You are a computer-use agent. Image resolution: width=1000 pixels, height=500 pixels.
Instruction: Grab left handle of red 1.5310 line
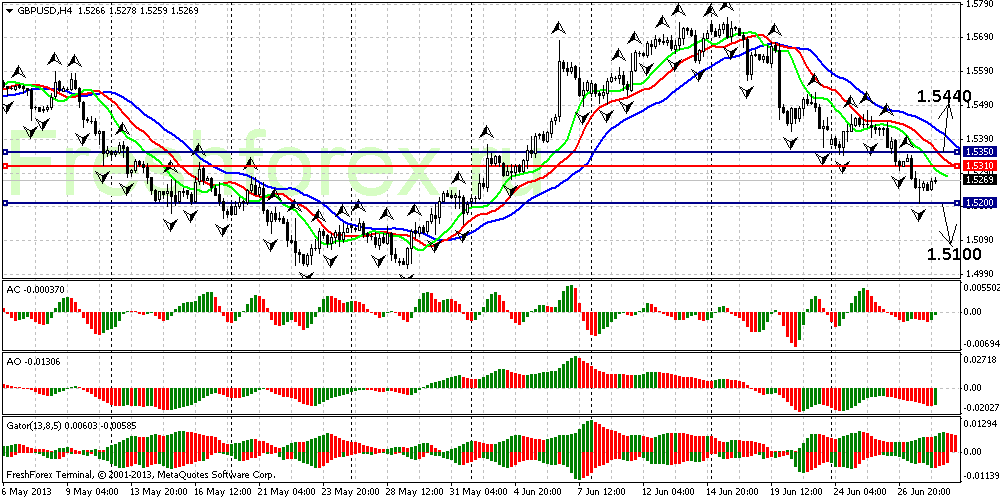pyautogui.click(x=5, y=166)
